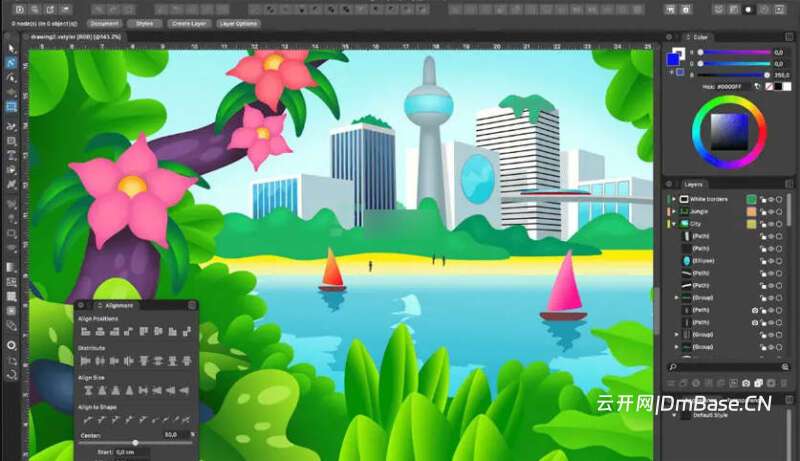Viewport: 800px width, 461px height.
Task: Click the camera icon below Layers list
Action: [x=746, y=383]
